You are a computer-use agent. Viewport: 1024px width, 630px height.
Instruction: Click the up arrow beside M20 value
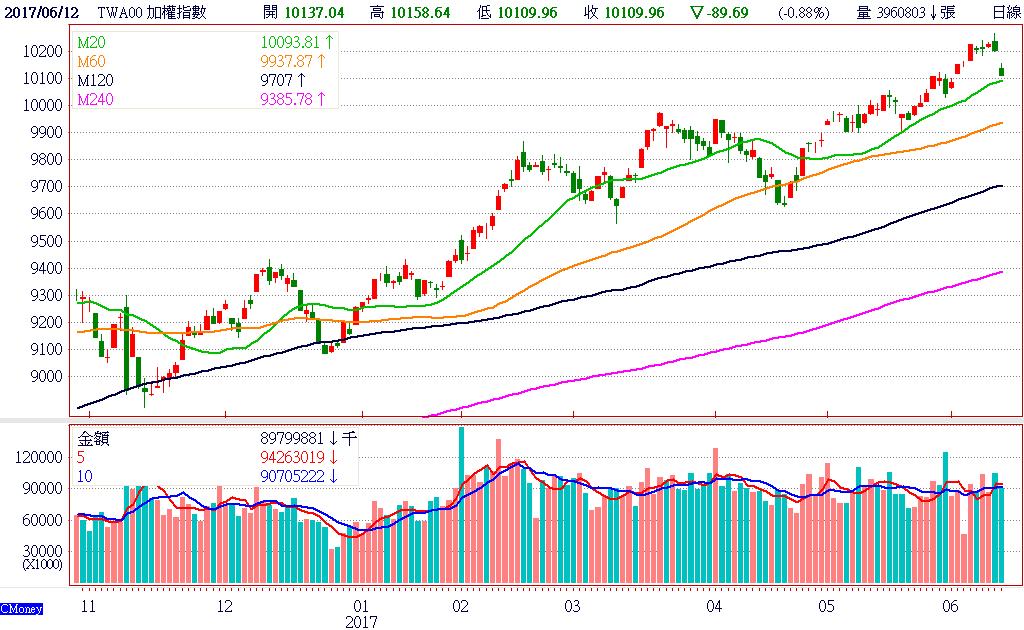329,44
